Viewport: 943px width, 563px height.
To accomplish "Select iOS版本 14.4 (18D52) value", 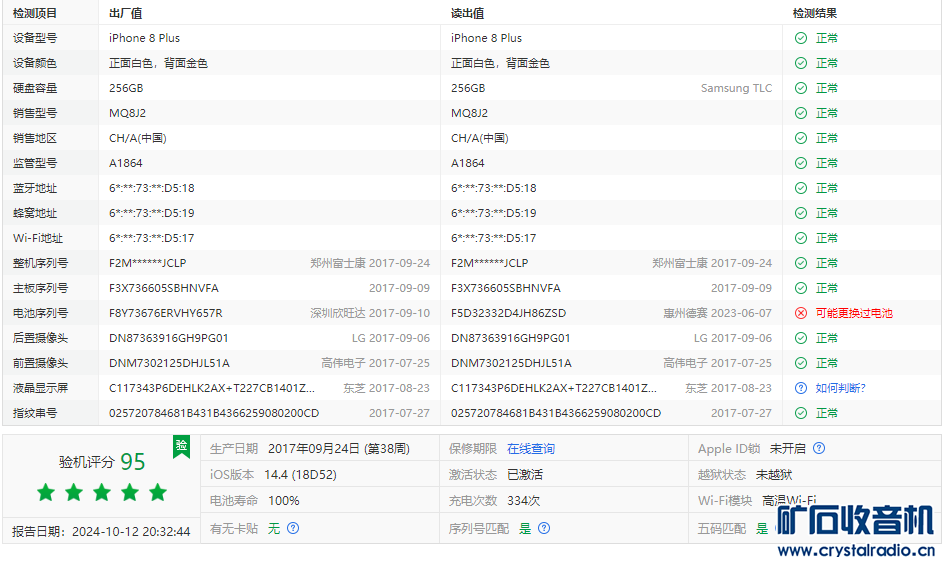I will (x=300, y=475).
